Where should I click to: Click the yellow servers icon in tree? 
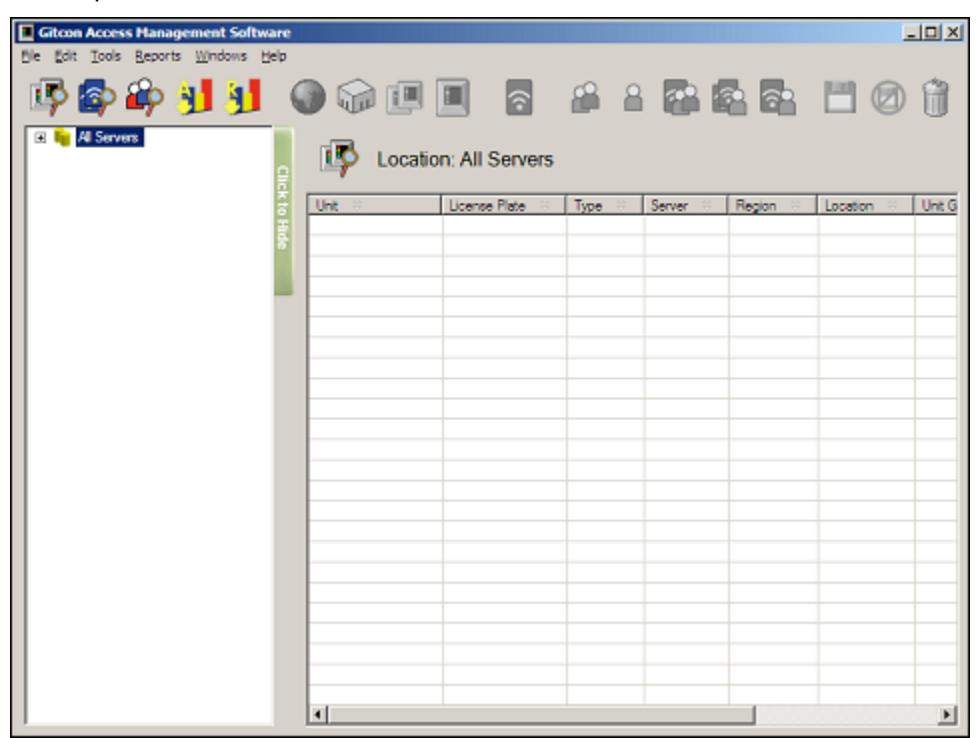pos(62,137)
